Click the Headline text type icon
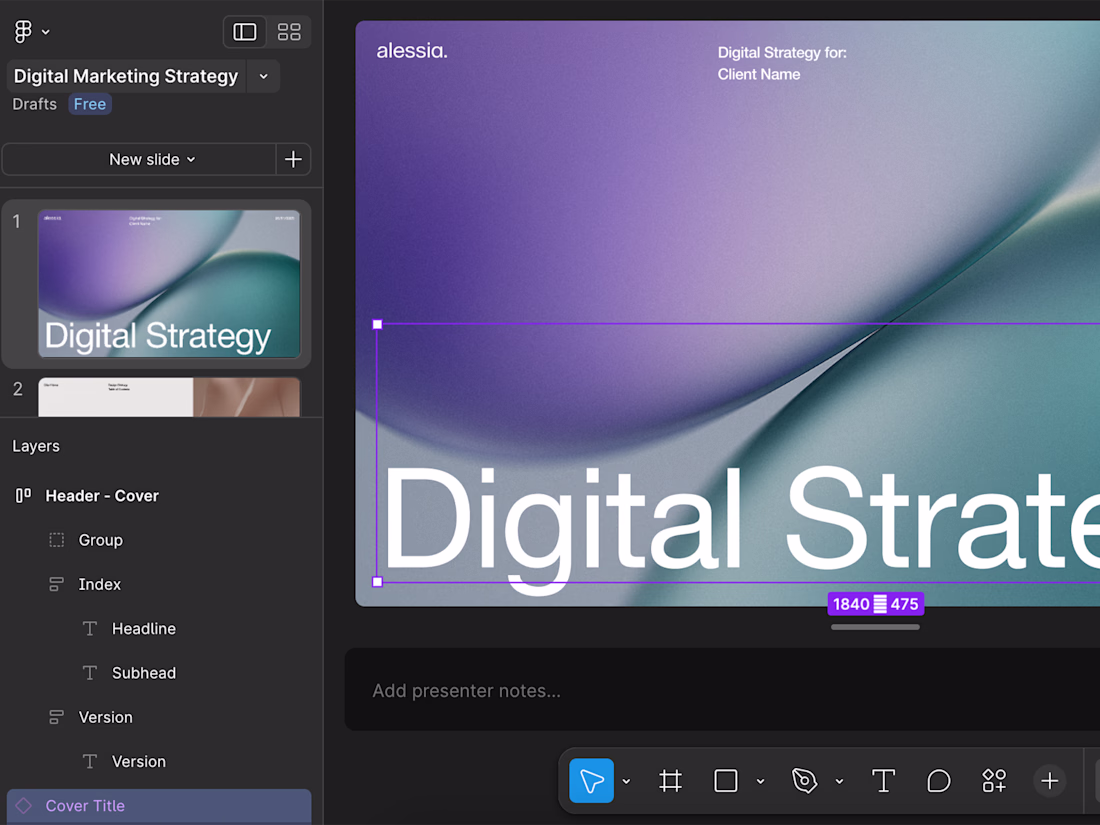This screenshot has width=1100, height=825. tap(90, 629)
